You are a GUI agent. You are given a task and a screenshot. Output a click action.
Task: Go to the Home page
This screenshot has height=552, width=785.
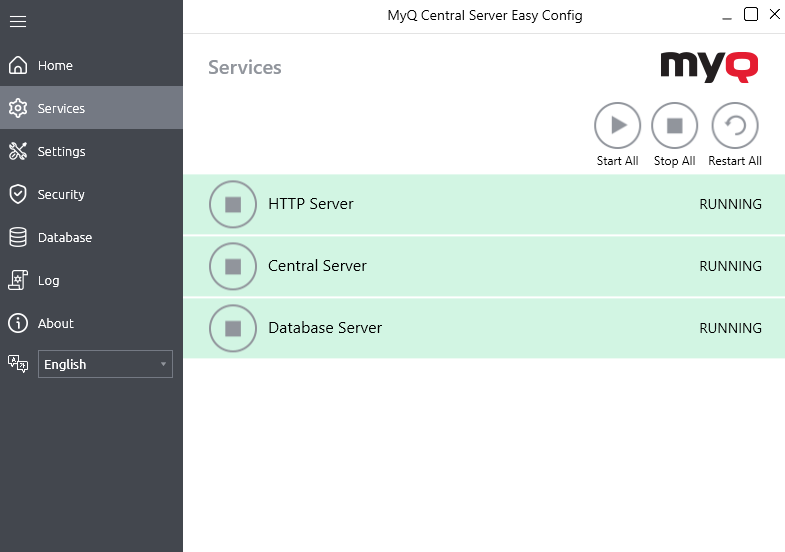point(55,66)
